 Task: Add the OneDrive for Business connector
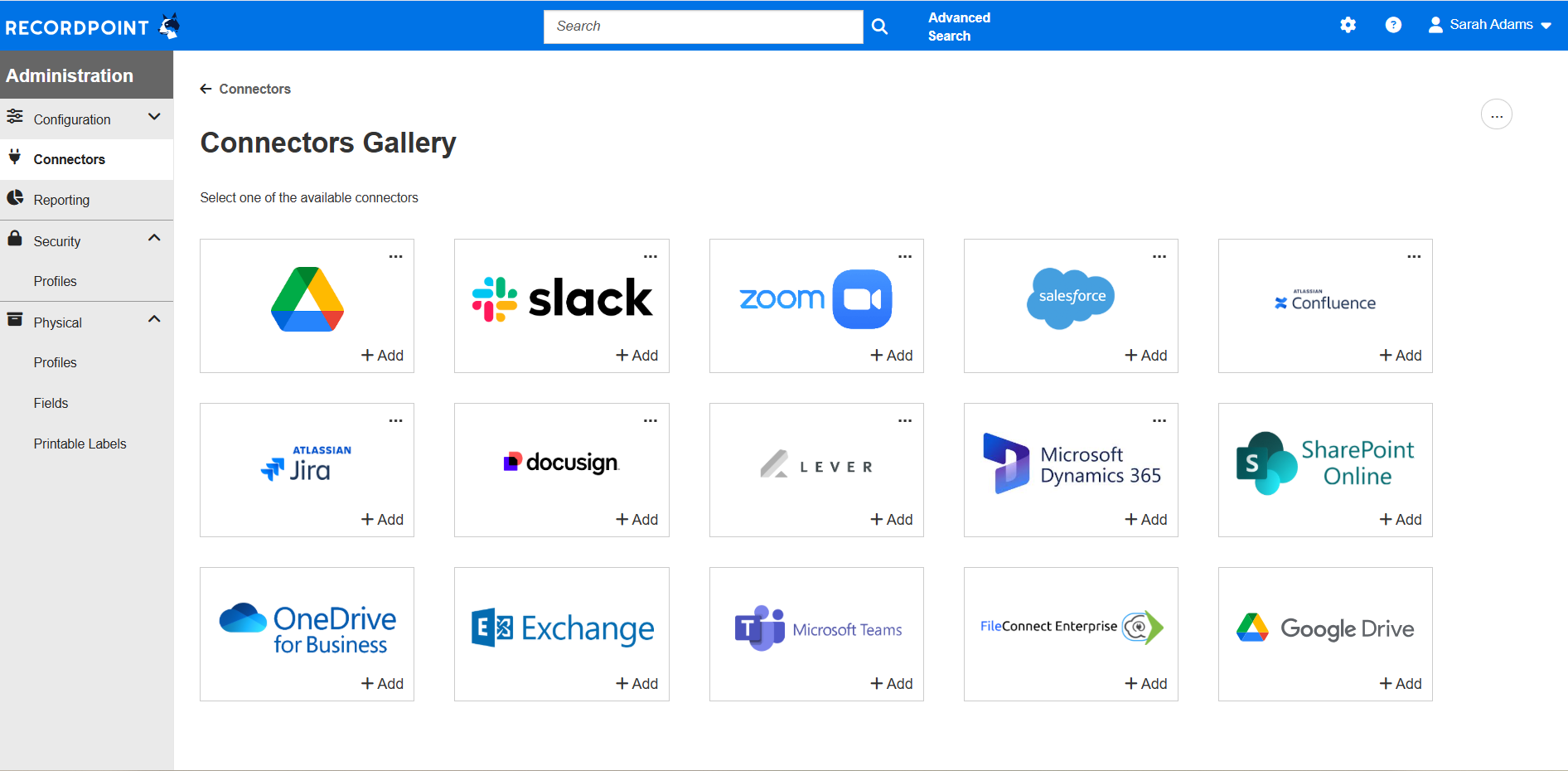382,684
